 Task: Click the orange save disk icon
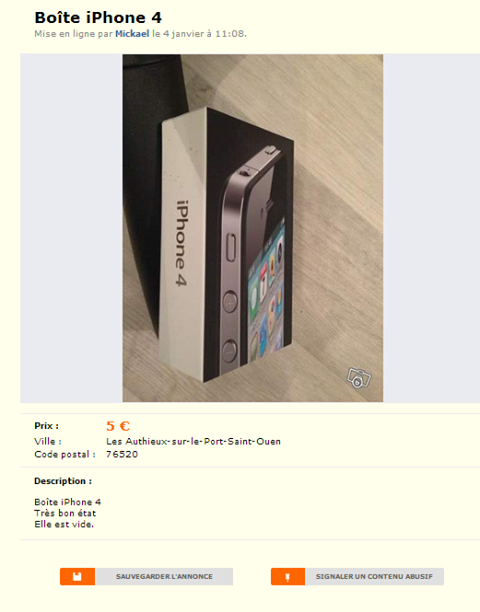[x=77, y=576]
